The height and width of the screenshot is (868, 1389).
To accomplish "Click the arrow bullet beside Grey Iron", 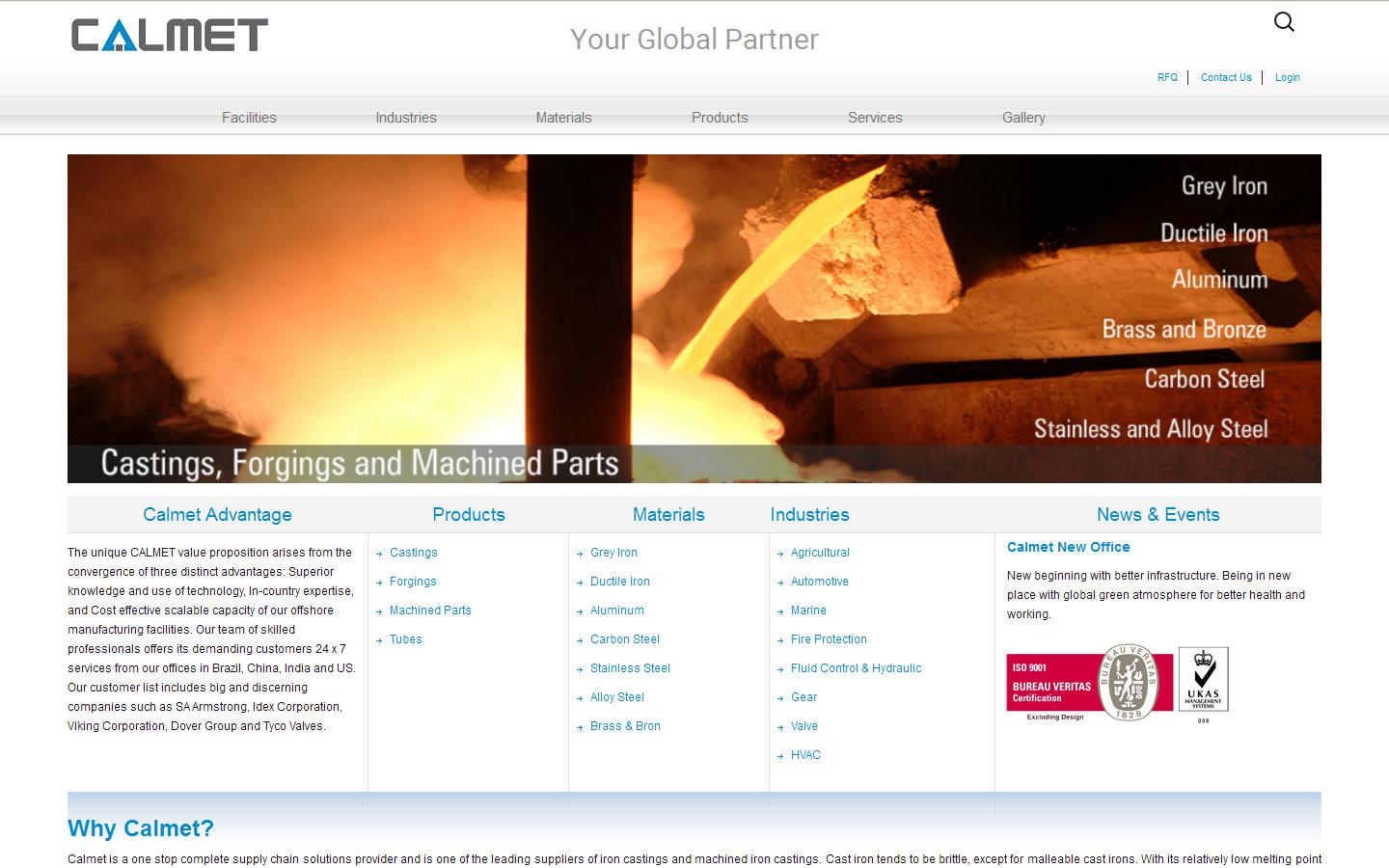I will tap(580, 553).
